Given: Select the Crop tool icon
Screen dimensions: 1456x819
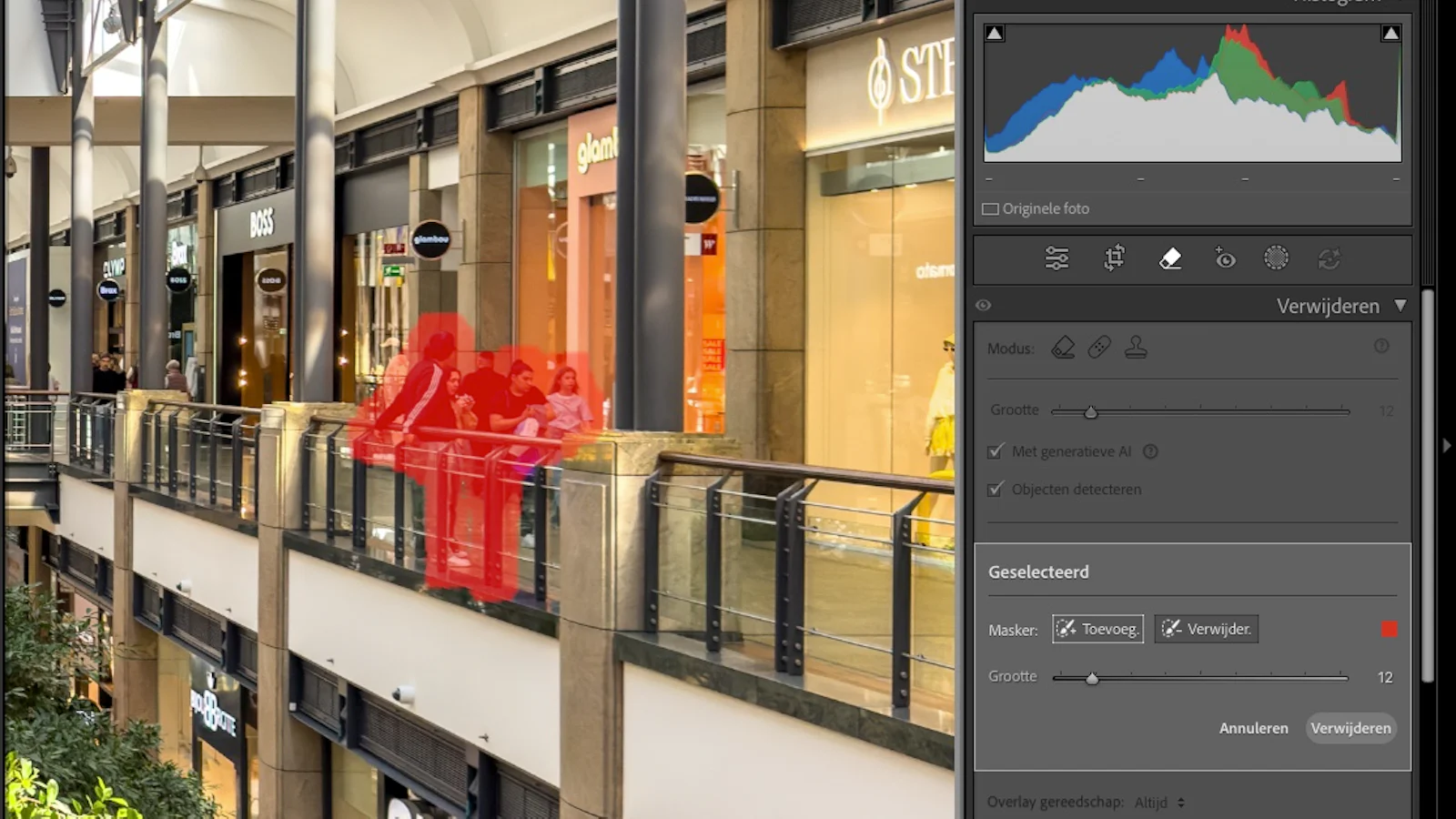Looking at the screenshot, I should (x=1114, y=258).
